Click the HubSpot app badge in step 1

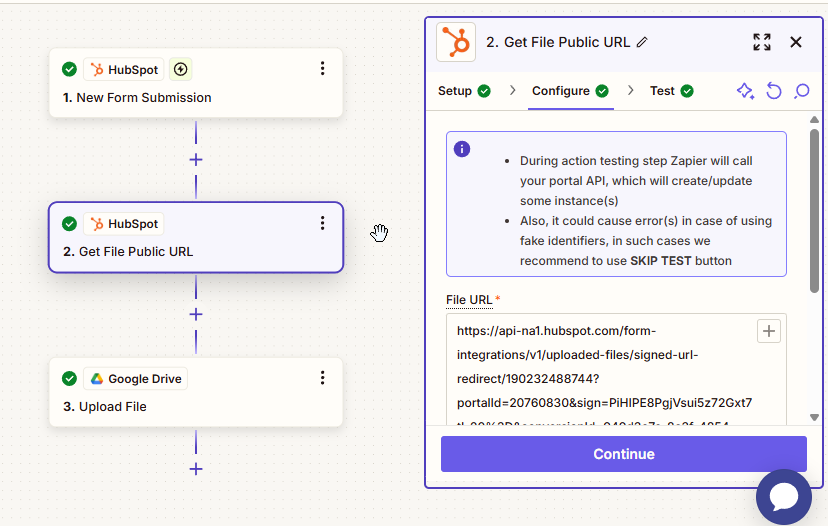click(124, 69)
